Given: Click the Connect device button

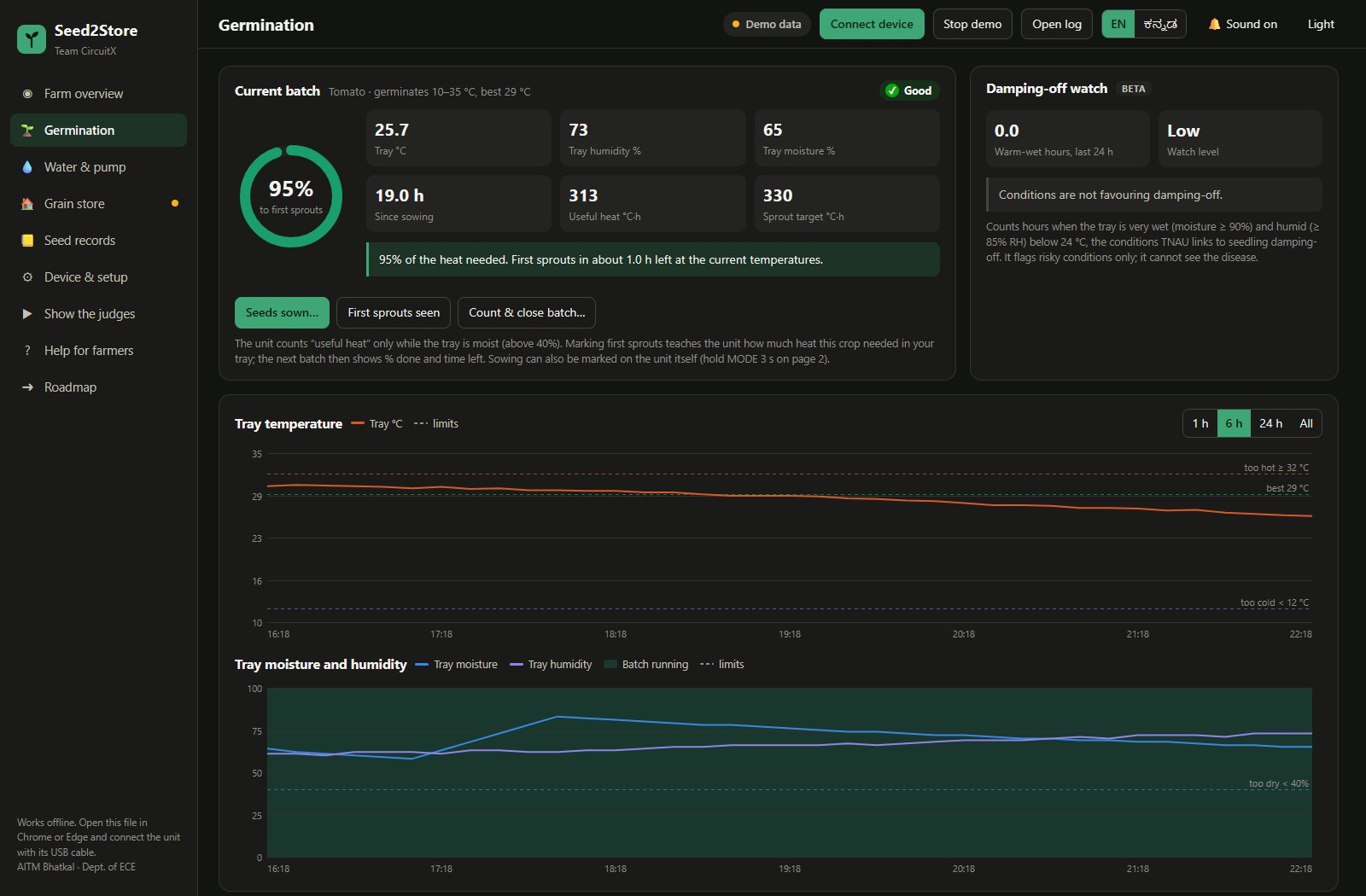Looking at the screenshot, I should click(x=872, y=24).
